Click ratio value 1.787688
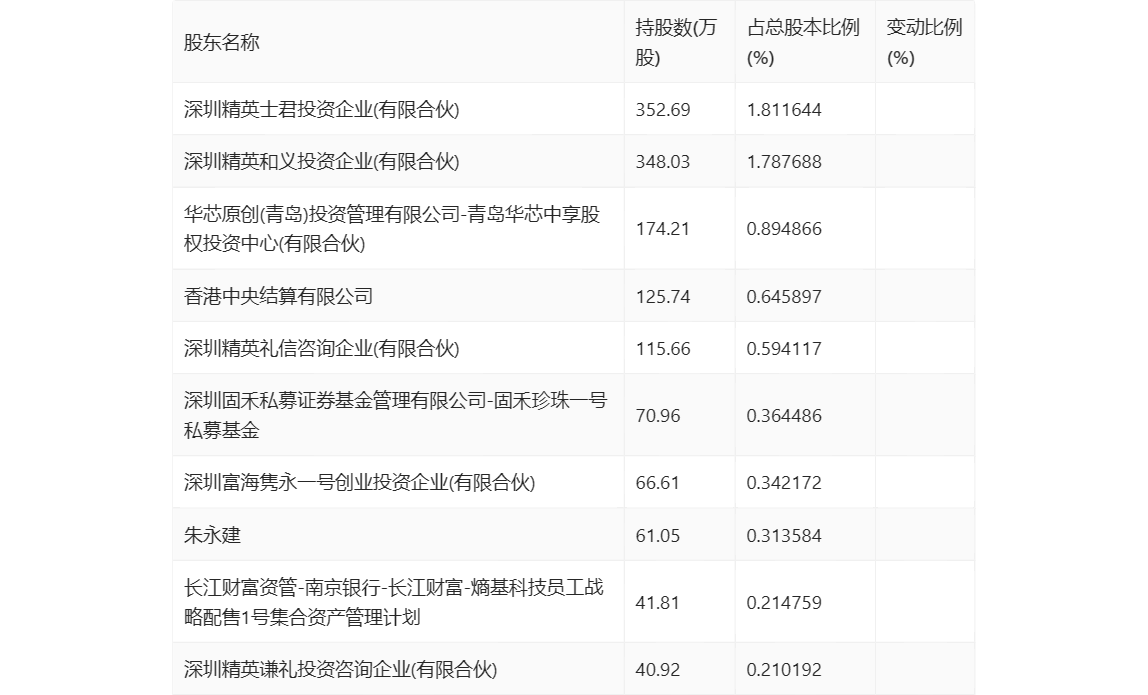This screenshot has width=1148, height=695. [x=784, y=162]
